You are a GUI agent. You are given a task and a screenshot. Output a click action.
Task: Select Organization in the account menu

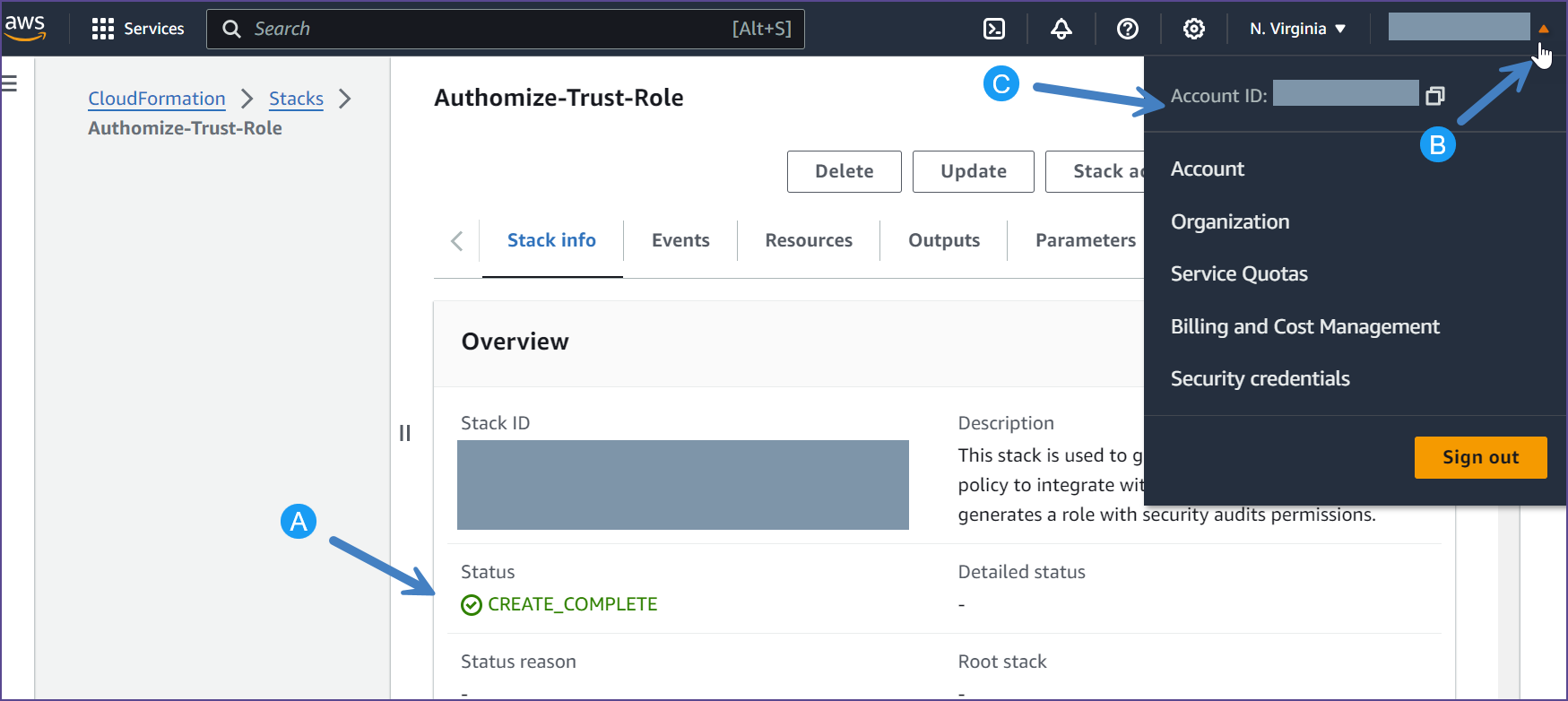coord(1230,221)
